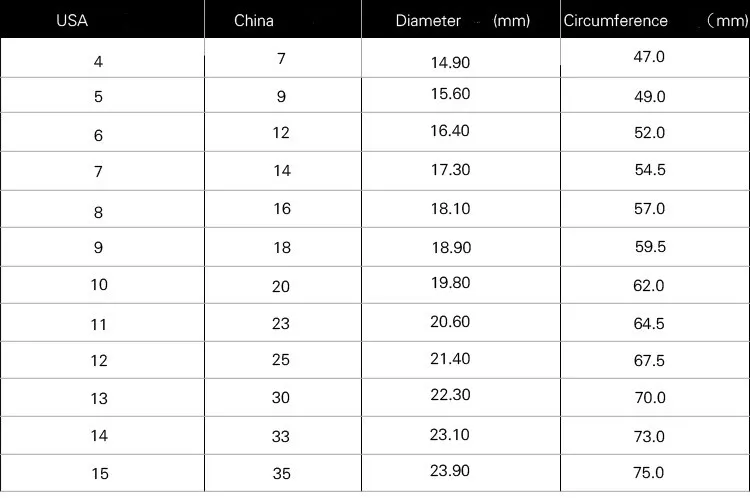Select China size 35 cell
Image resolution: width=750 pixels, height=504 pixels.
click(281, 473)
